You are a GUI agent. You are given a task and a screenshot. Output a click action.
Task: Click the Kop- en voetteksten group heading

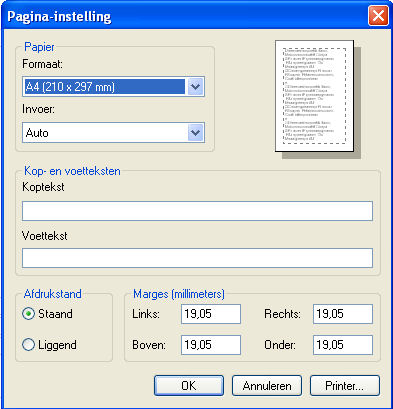(x=72, y=171)
